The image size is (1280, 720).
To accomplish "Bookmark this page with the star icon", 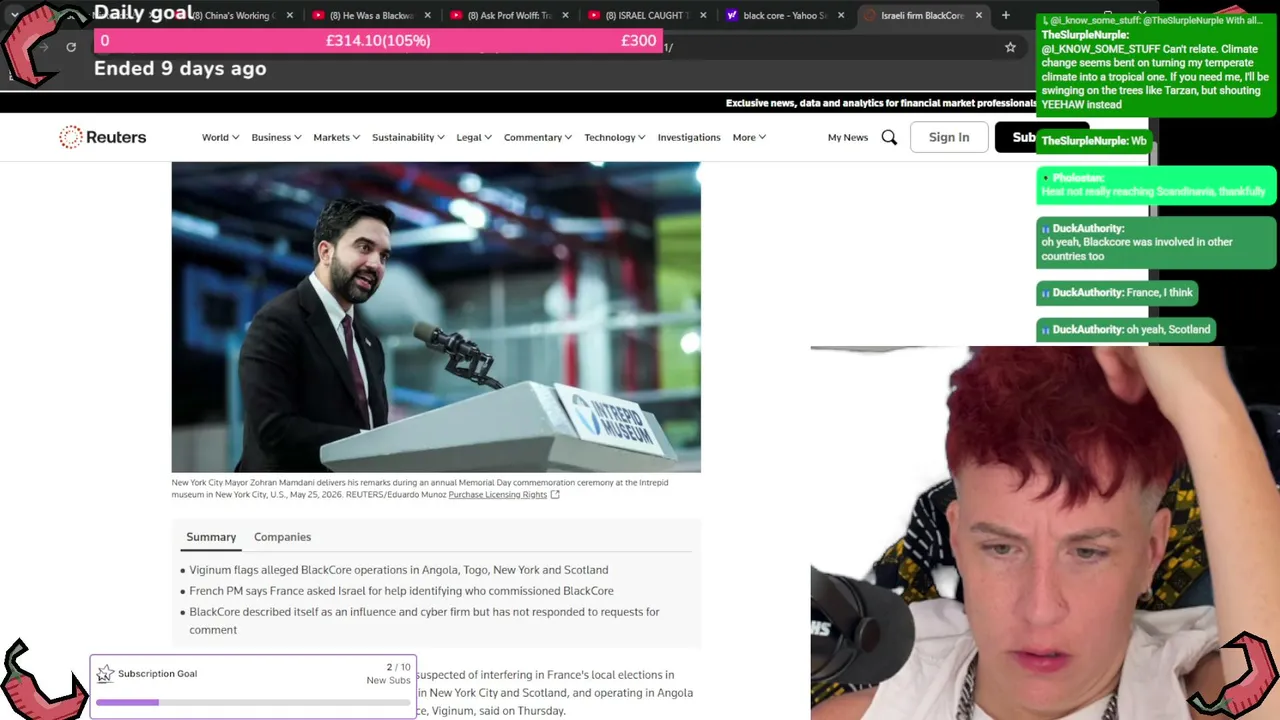I will (x=1010, y=47).
